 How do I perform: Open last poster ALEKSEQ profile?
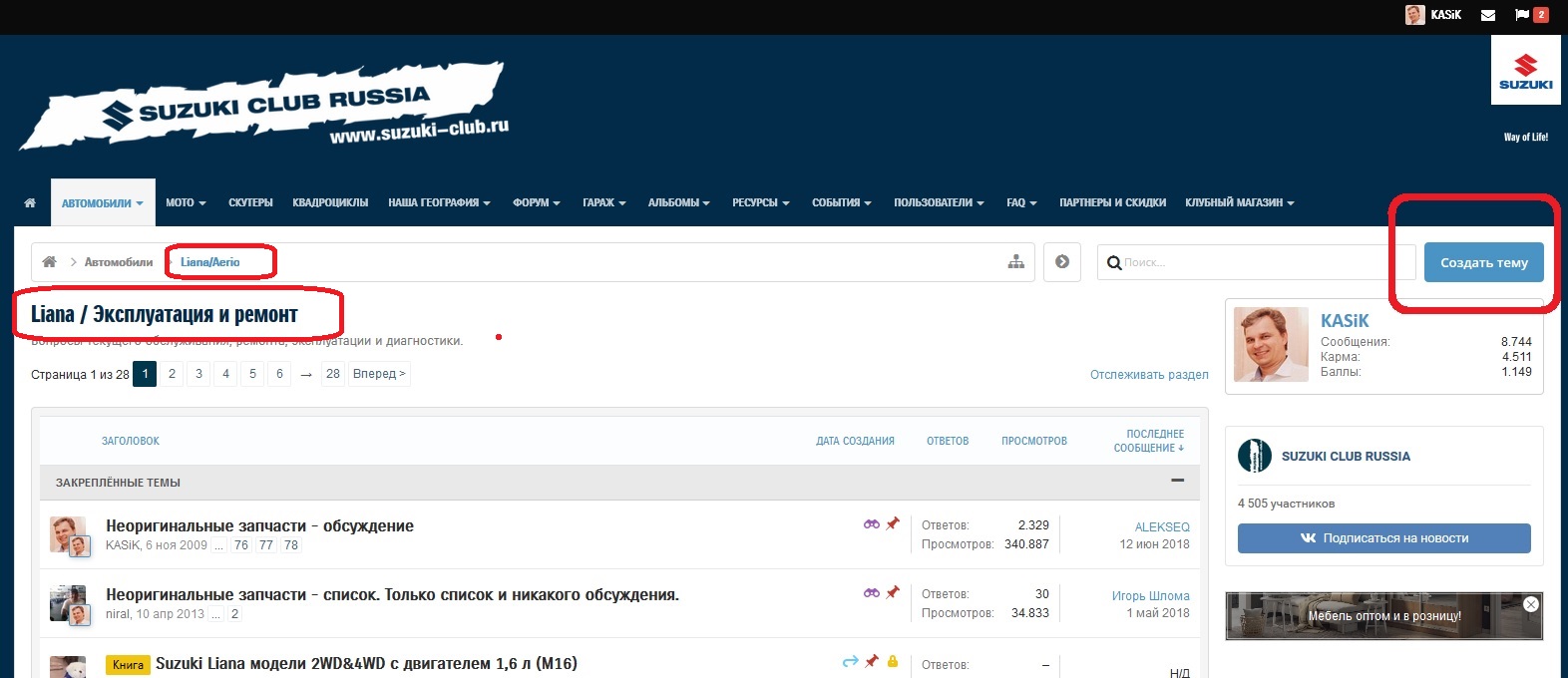pos(1162,526)
